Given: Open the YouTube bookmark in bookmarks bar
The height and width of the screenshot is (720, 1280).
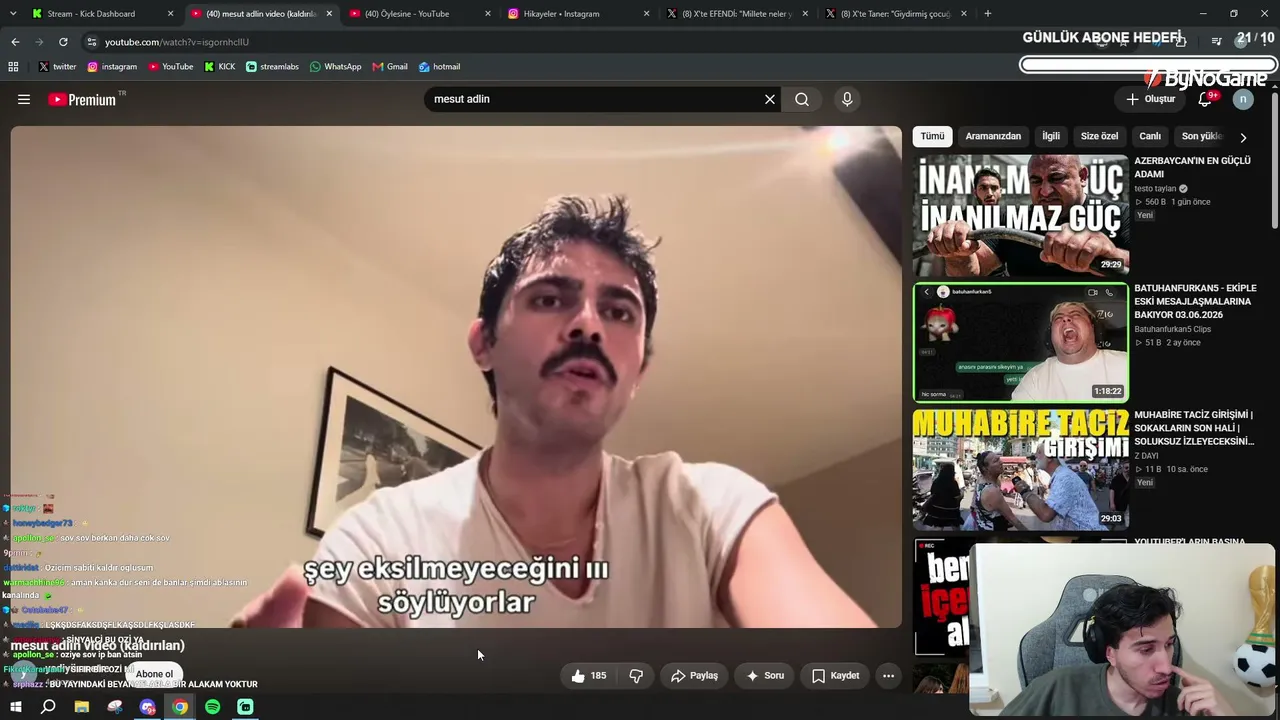Looking at the screenshot, I should coord(171,67).
